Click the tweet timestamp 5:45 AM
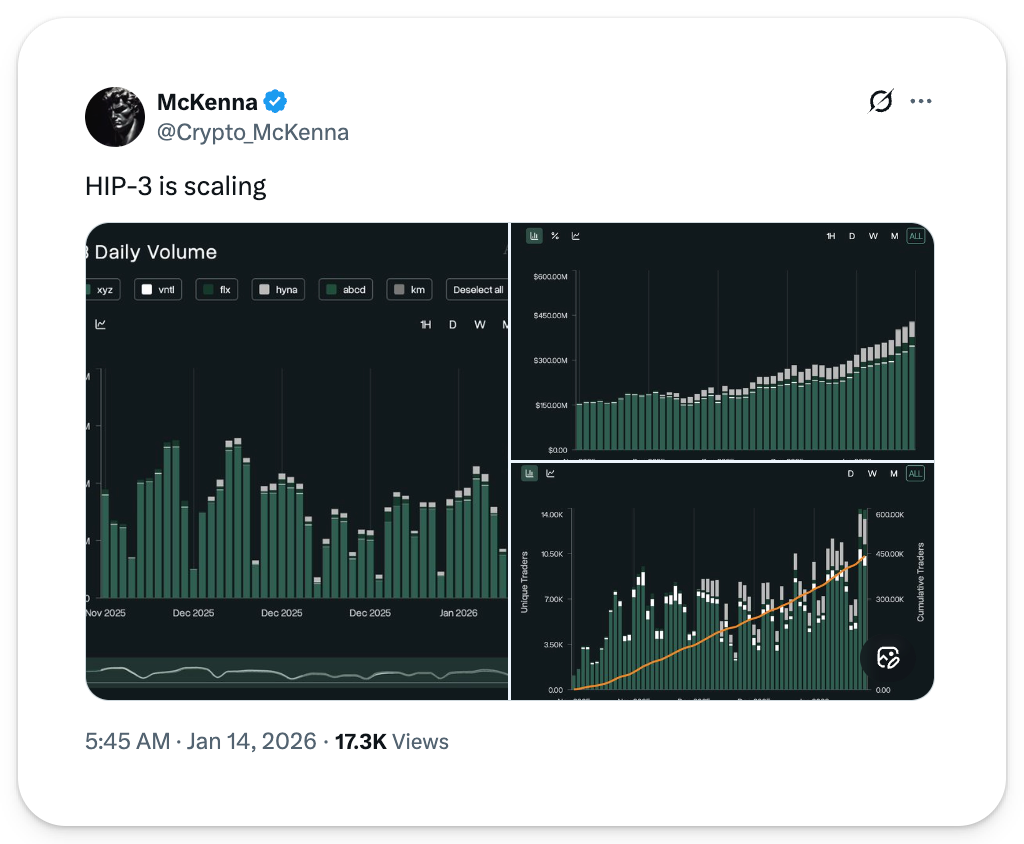This screenshot has width=1024, height=844. coord(126,742)
